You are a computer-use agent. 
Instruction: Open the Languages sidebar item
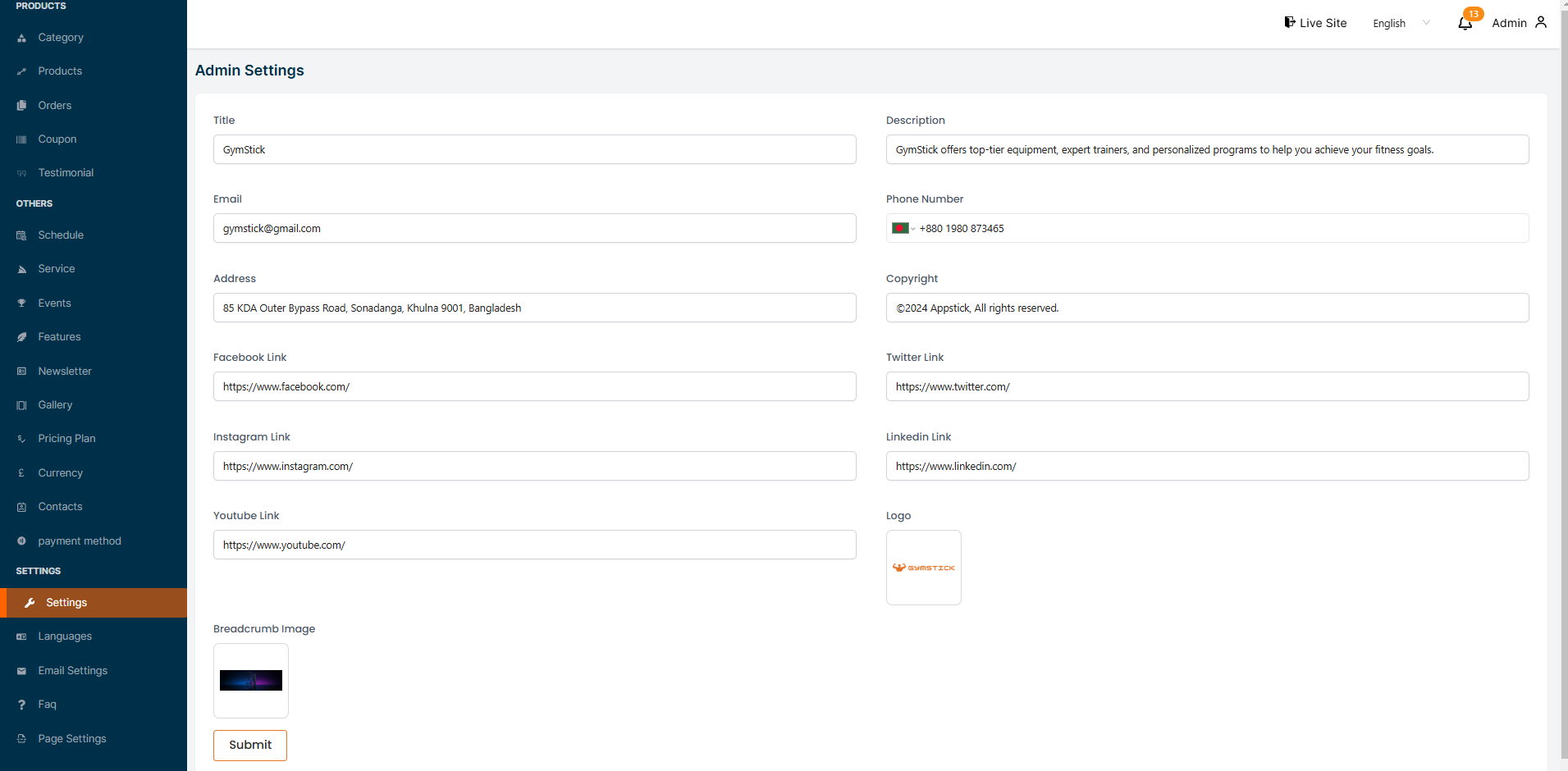pyautogui.click(x=65, y=636)
